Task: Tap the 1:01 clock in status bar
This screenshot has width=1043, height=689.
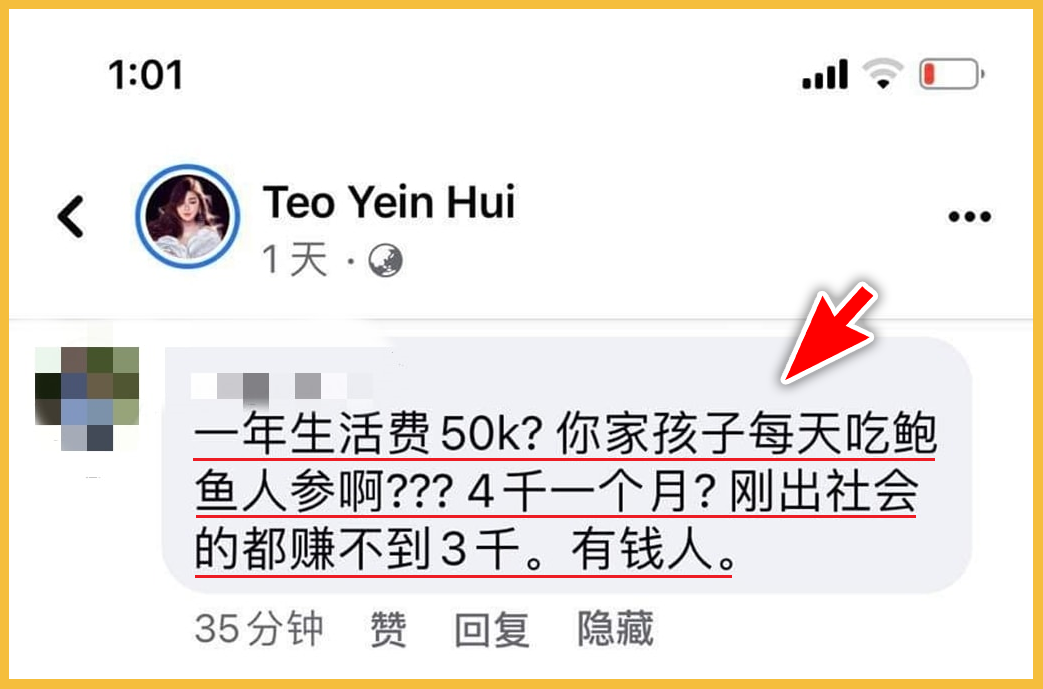Action: pyautogui.click(x=146, y=74)
